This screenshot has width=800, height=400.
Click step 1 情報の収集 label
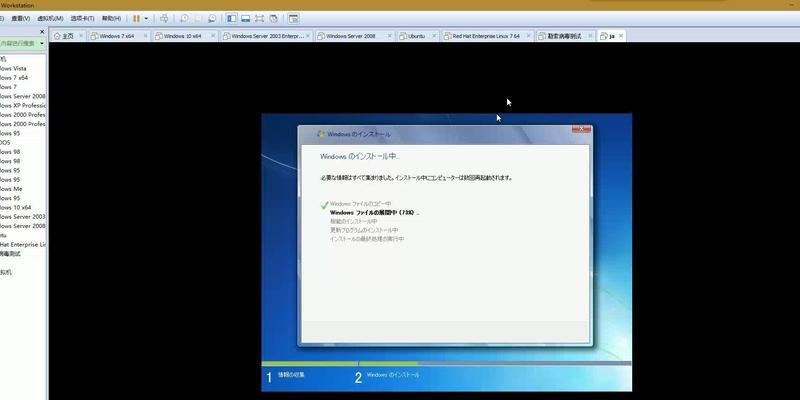point(291,375)
